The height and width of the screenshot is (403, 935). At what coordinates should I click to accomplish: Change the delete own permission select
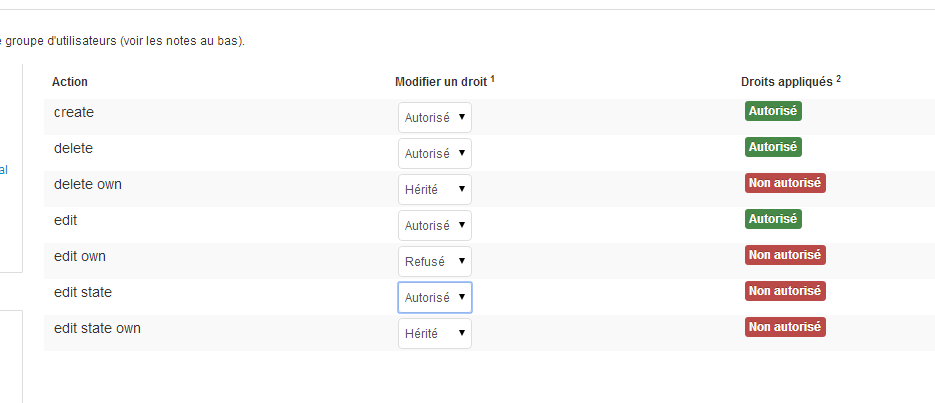click(x=435, y=190)
